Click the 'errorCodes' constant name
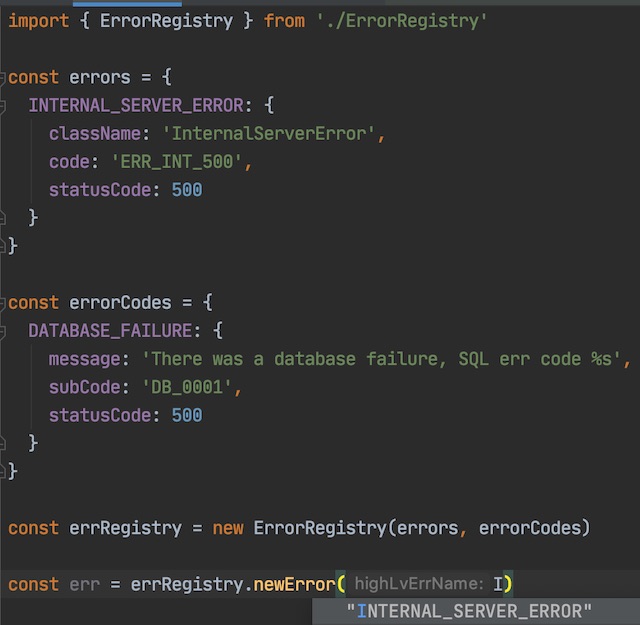 [x=120, y=302]
